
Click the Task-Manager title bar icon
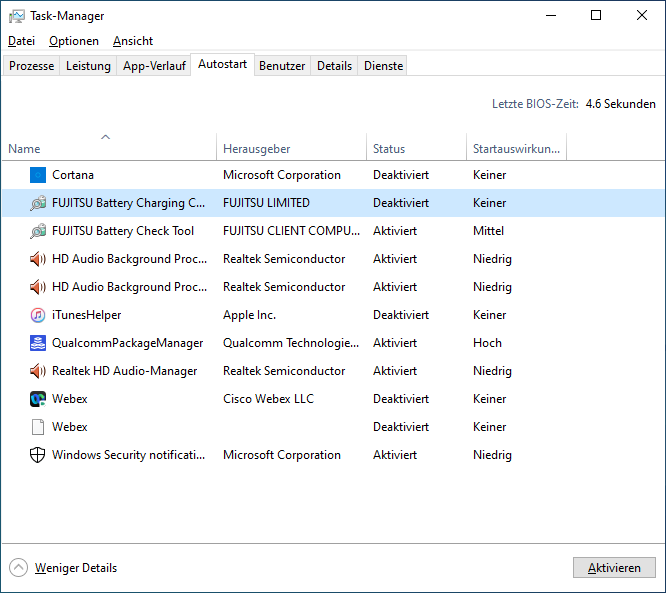[x=17, y=16]
